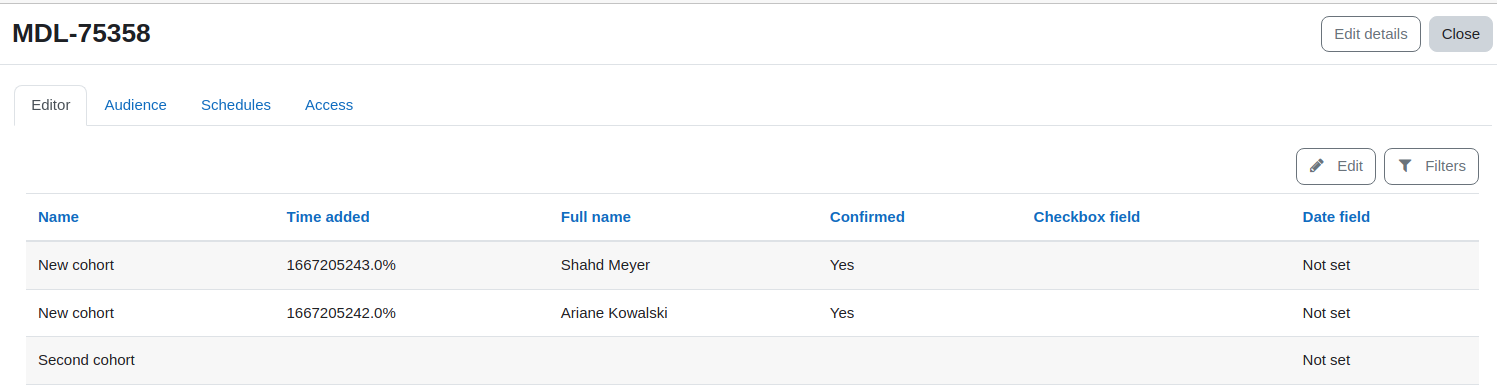The image size is (1497, 385).
Task: Click the funnel icon on Filters button
Action: [1405, 166]
